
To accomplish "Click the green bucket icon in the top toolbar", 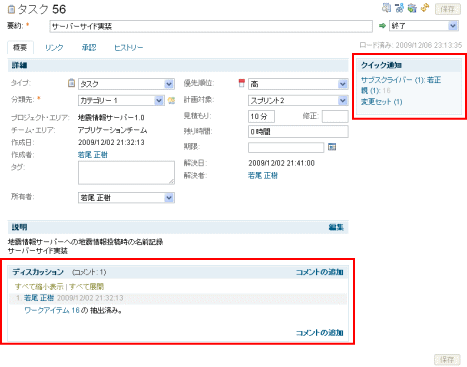I will tap(412, 8).
